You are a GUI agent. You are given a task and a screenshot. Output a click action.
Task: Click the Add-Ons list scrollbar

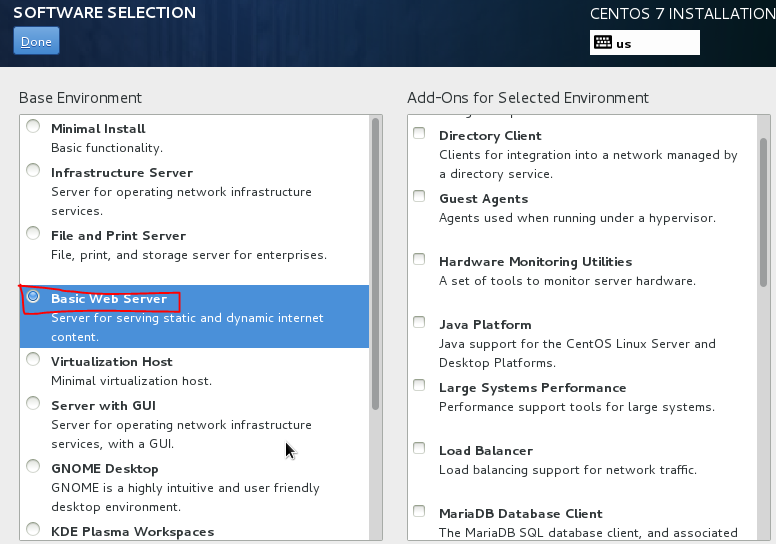763,212
